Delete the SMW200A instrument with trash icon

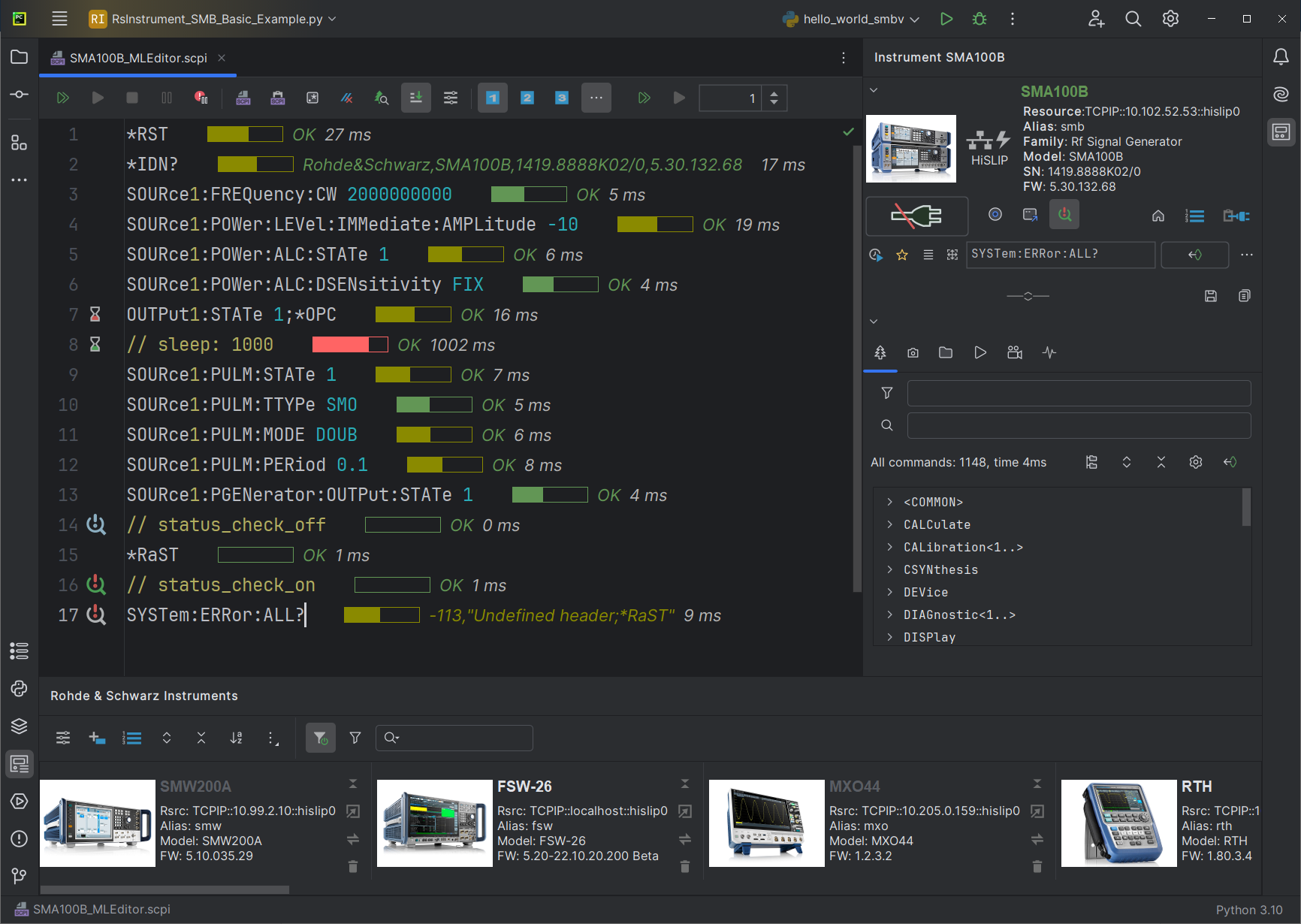pyautogui.click(x=353, y=867)
